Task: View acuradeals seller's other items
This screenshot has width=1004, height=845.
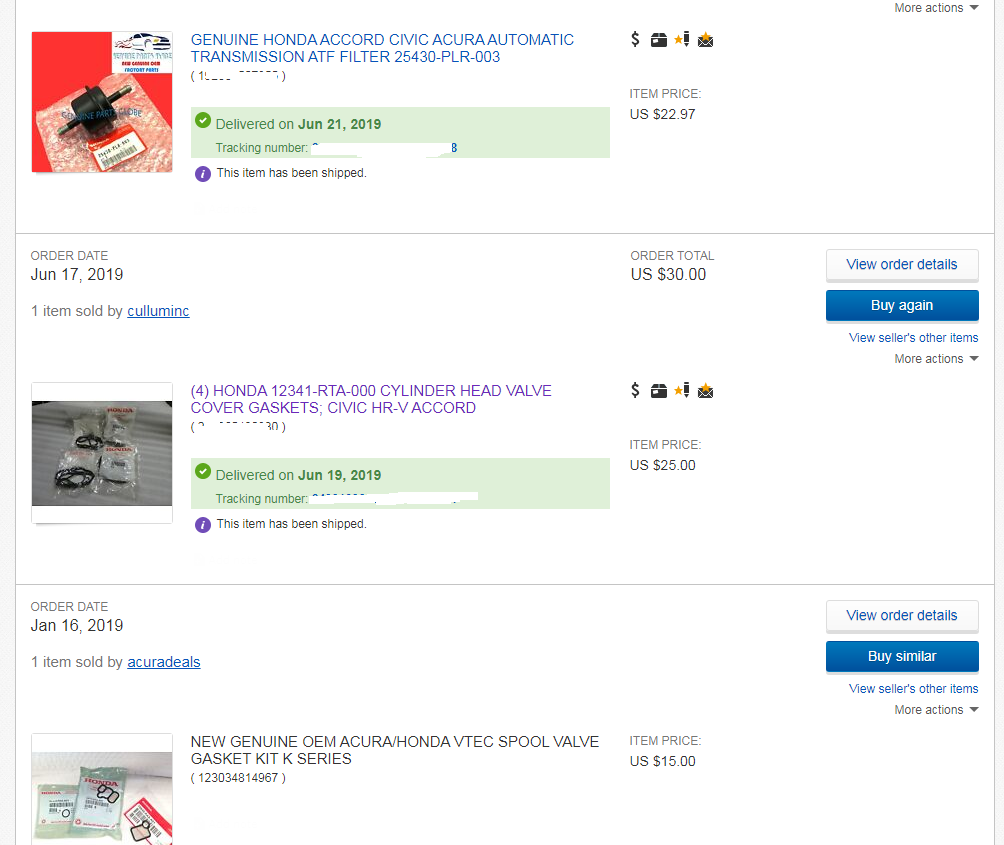Action: [x=913, y=689]
